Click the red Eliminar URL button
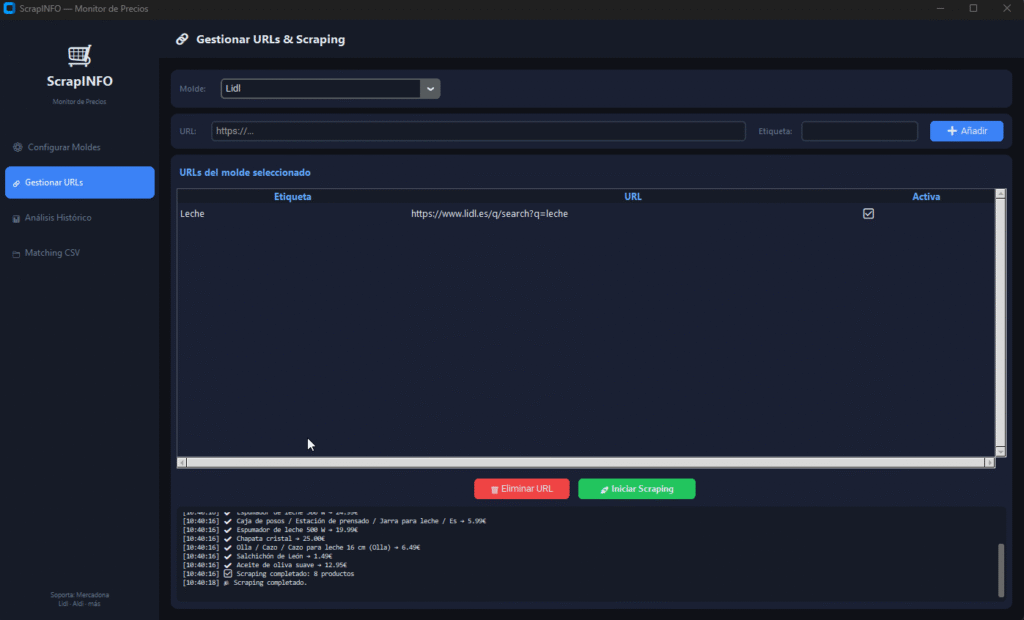Viewport: 1024px width, 620px height. coord(521,489)
